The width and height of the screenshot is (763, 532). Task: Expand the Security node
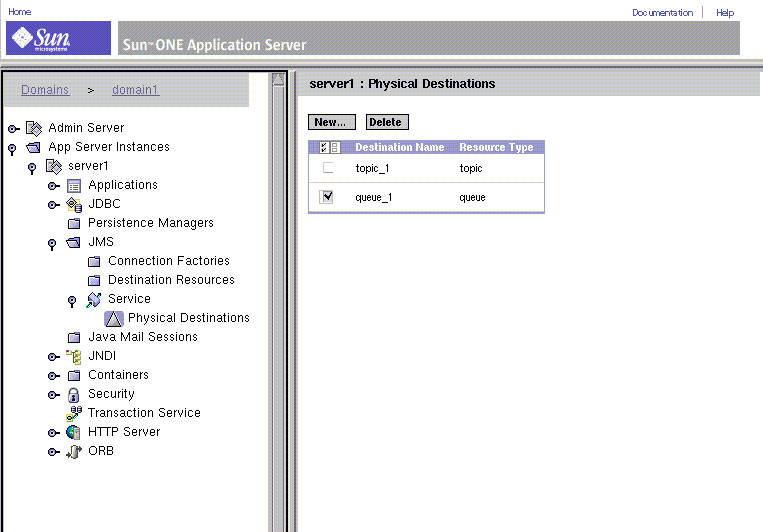click(54, 395)
